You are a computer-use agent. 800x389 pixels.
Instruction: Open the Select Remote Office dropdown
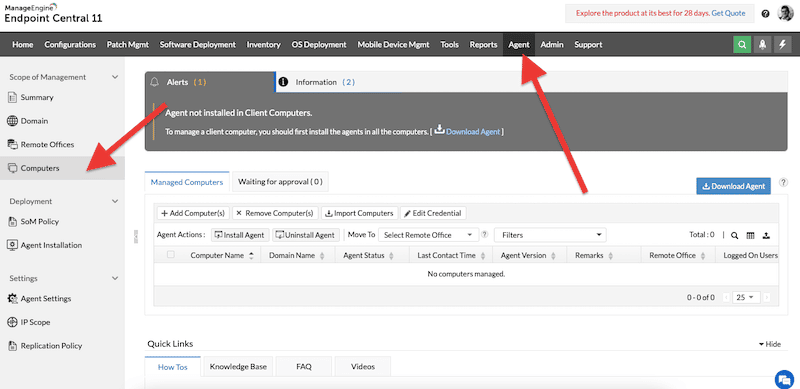[x=429, y=235]
